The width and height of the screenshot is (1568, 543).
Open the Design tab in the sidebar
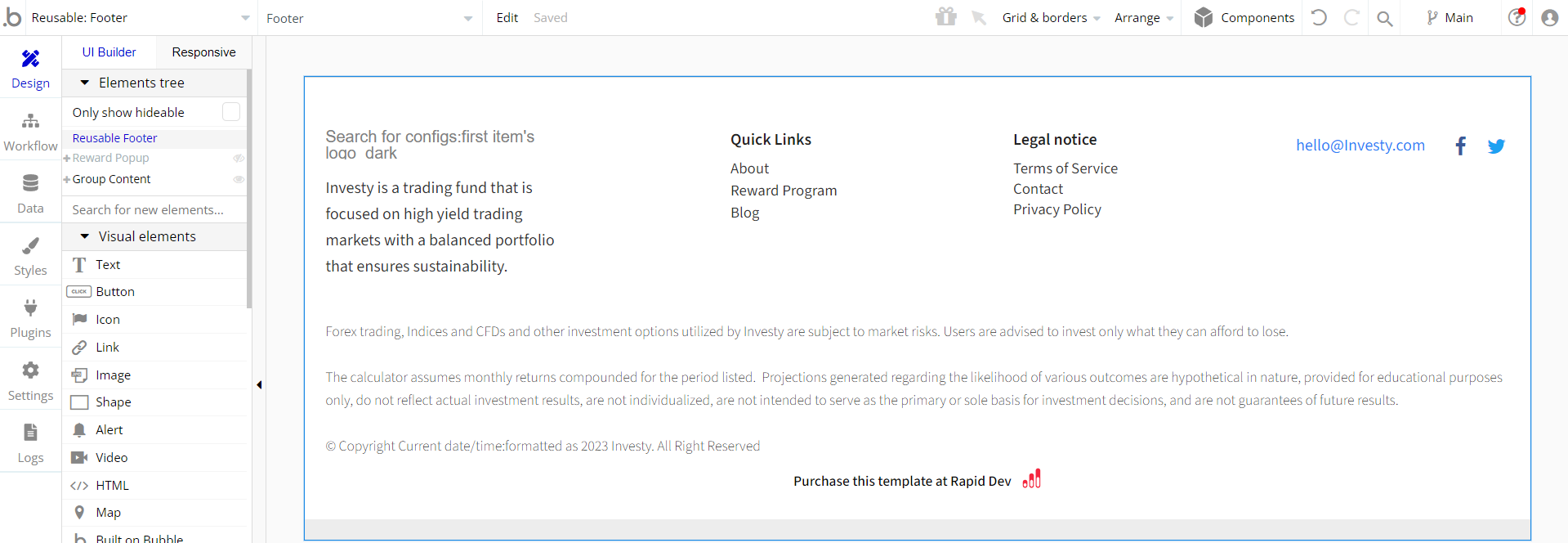coord(30,68)
